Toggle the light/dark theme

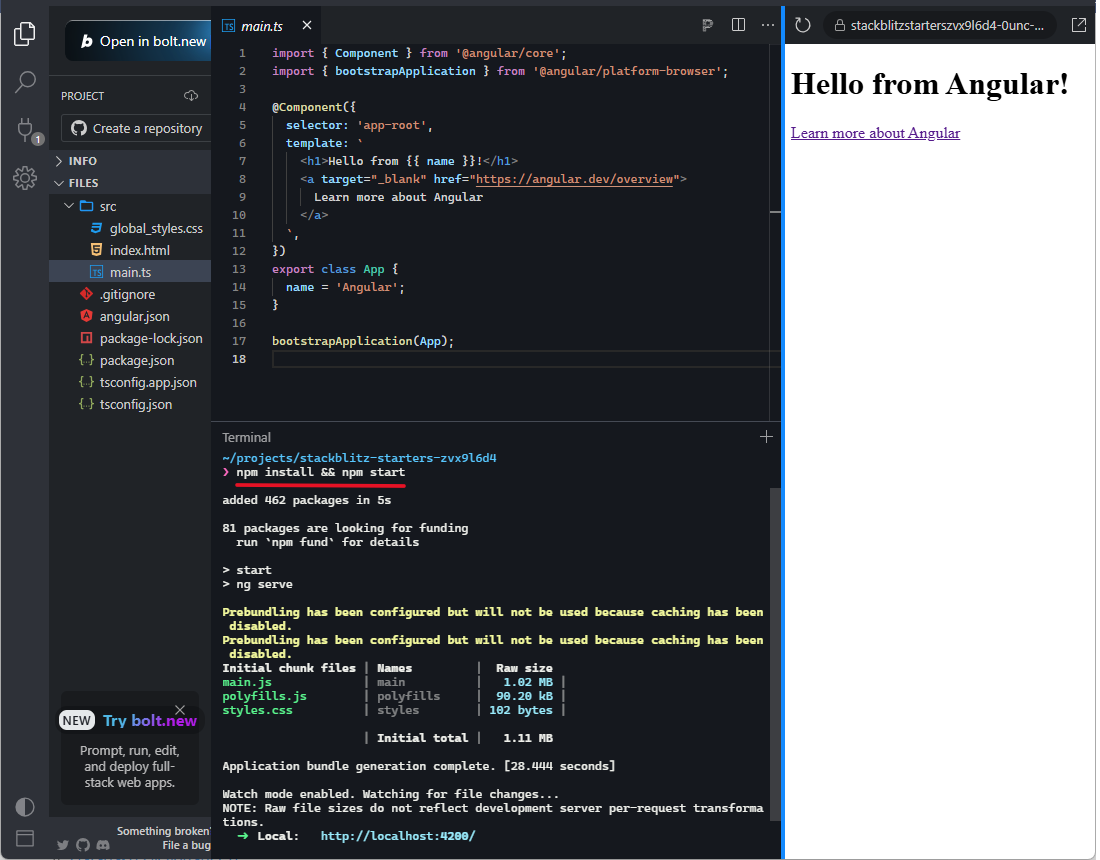[25, 806]
